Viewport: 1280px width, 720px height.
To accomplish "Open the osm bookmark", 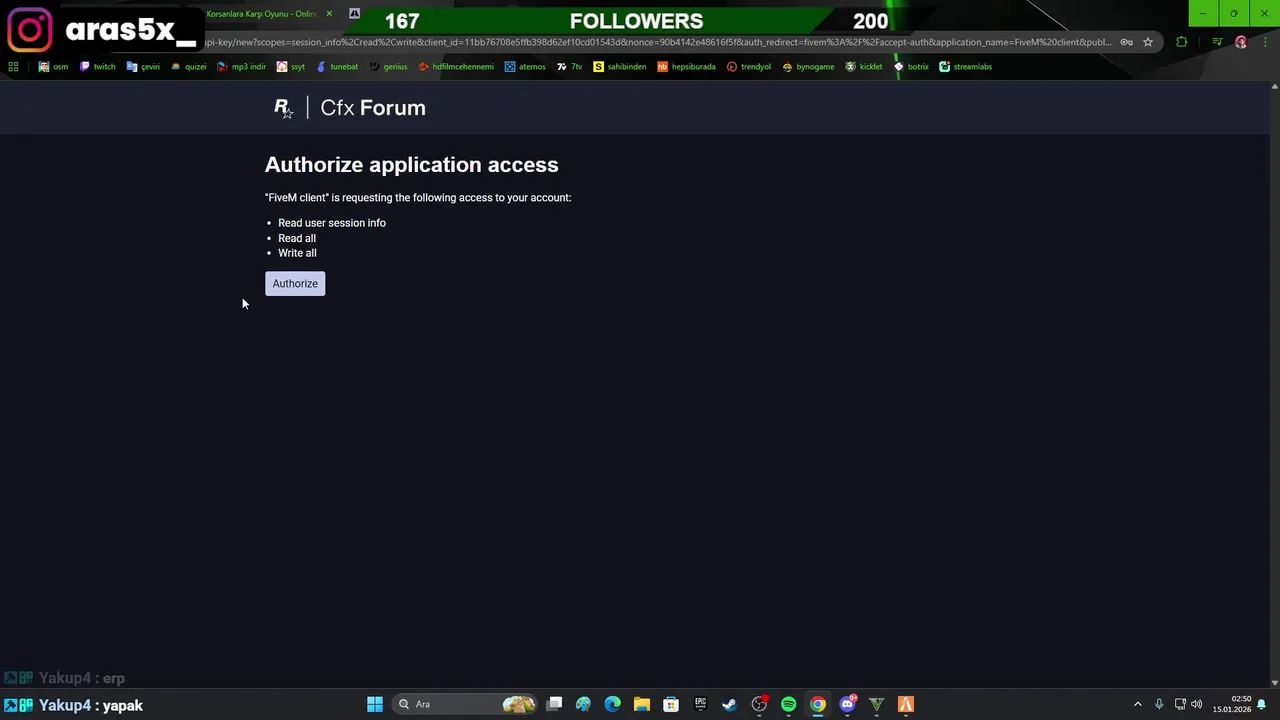I will coord(53,67).
